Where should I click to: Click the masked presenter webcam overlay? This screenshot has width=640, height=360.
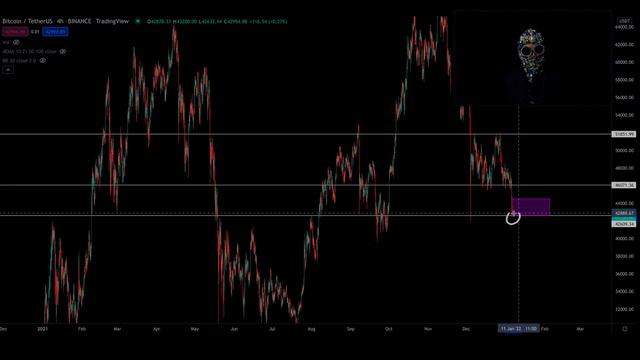point(532,58)
